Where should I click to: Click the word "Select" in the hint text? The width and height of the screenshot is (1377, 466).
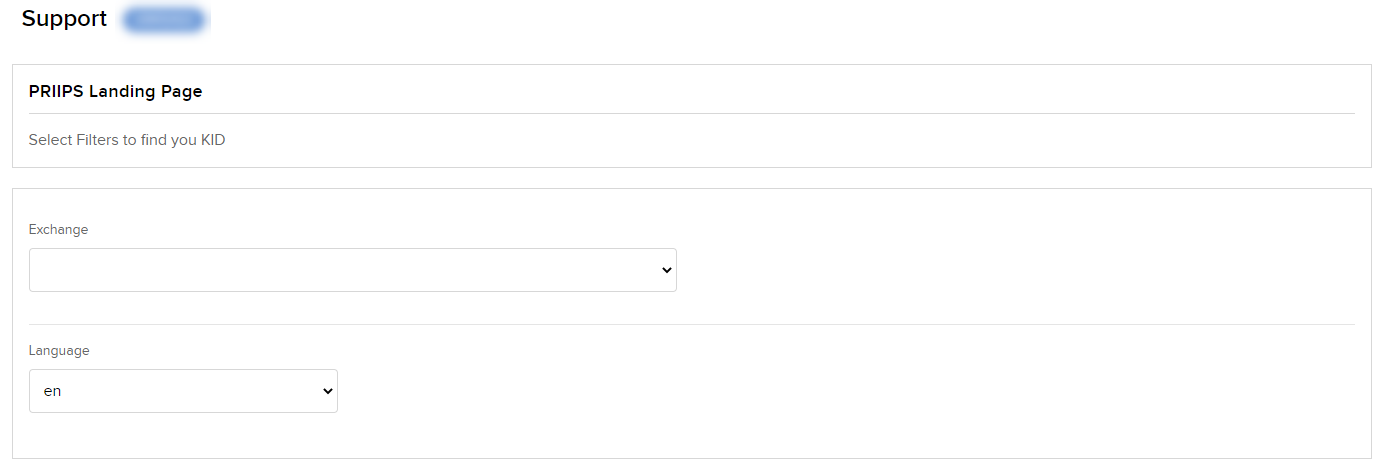pos(50,140)
